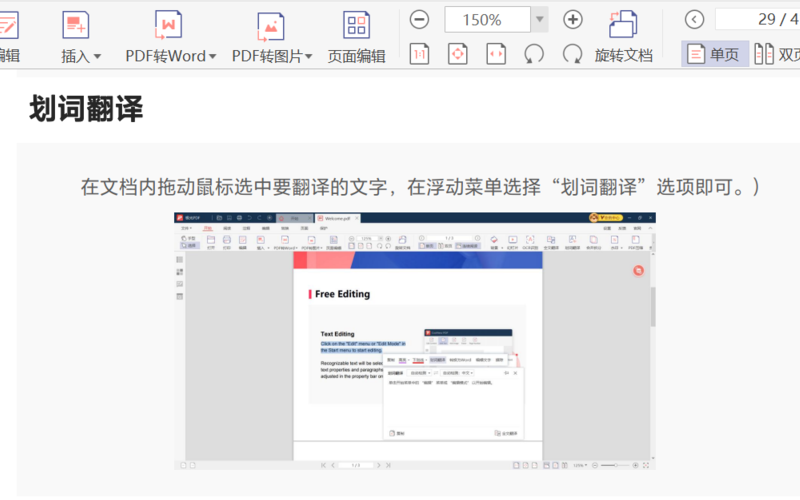This screenshot has height=500, width=800.
Task: Rotate counterclockwise using the left rotate icon
Action: pyautogui.click(x=535, y=54)
